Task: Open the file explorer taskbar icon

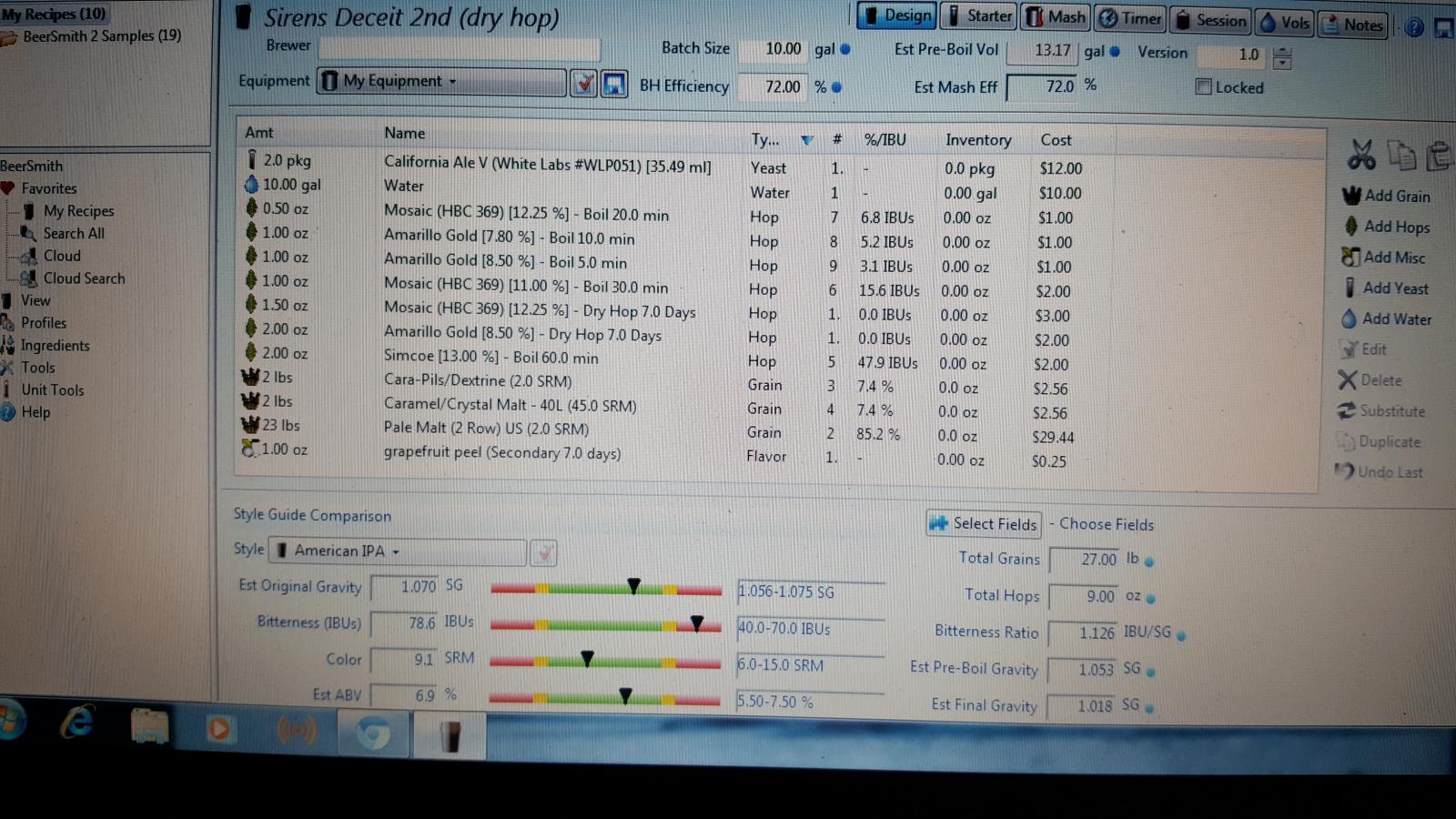Action: (149, 727)
